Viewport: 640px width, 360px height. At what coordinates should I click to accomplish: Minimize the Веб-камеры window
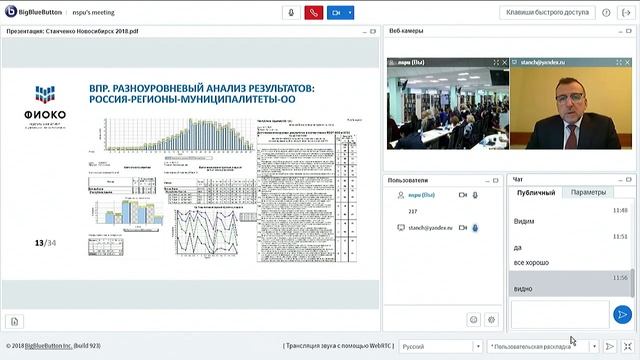point(620,31)
